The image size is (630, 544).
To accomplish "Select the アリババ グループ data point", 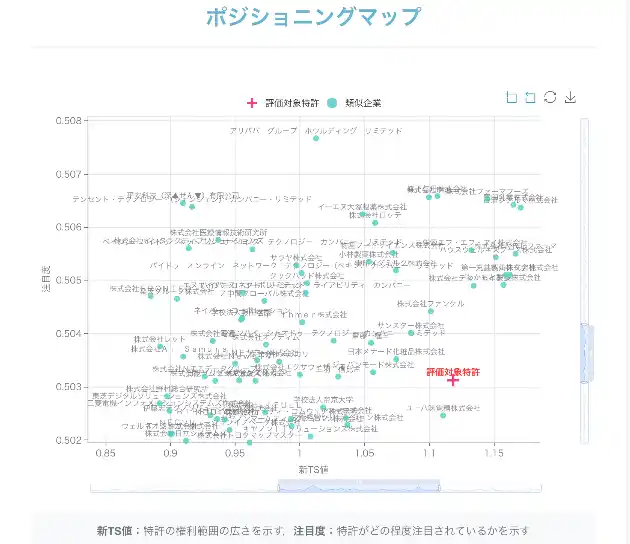I will click(316, 138).
